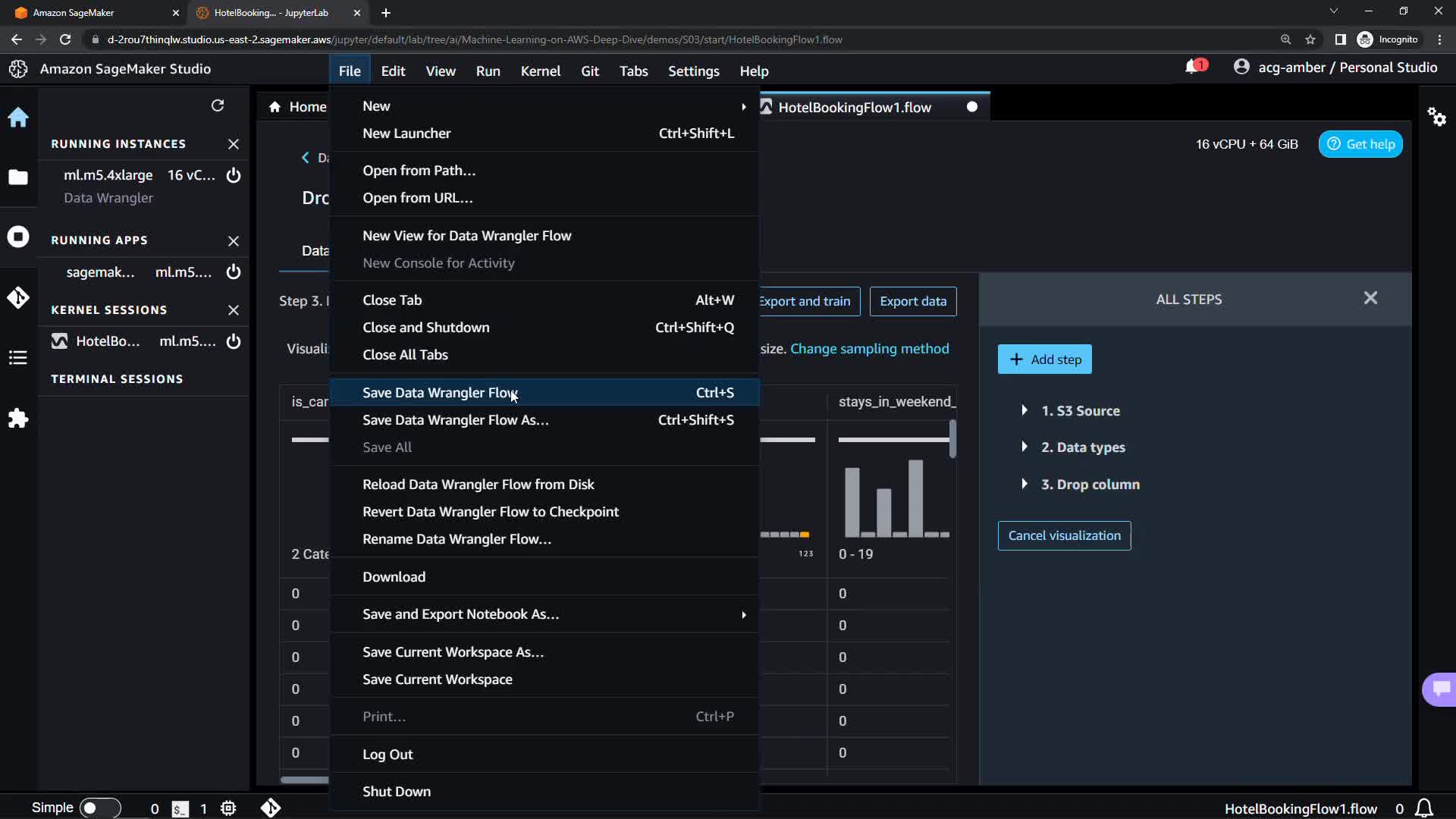Shut down the ml.m5.4xlarge instance

[234, 175]
